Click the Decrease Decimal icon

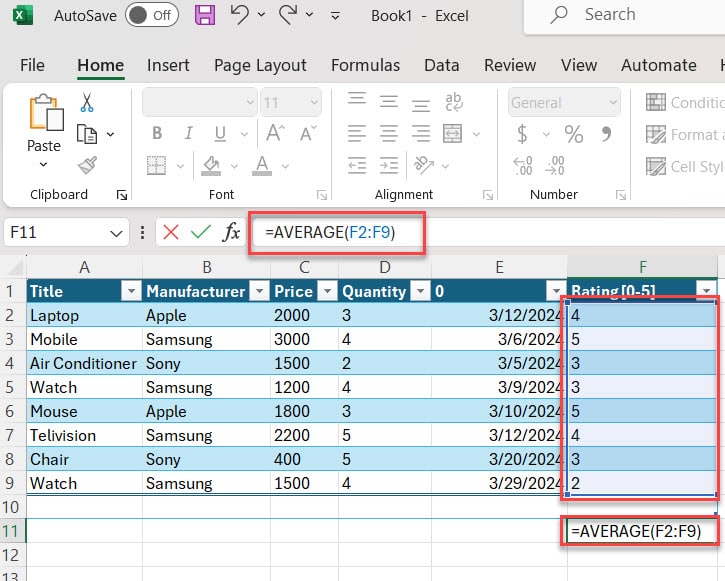pyautogui.click(x=554, y=165)
